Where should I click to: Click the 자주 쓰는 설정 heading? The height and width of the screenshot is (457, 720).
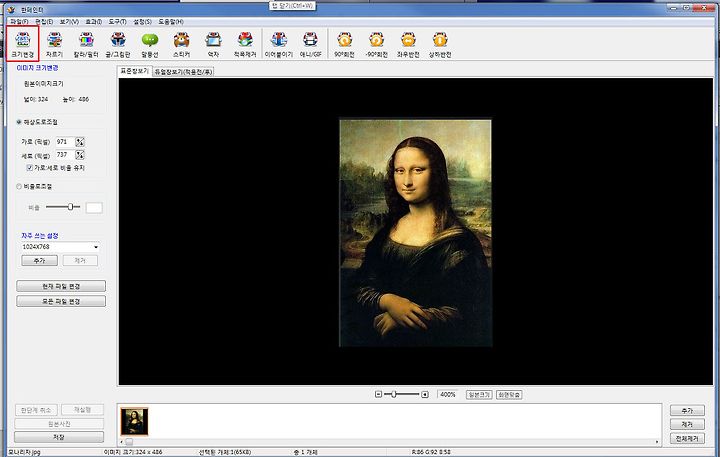(x=40, y=236)
